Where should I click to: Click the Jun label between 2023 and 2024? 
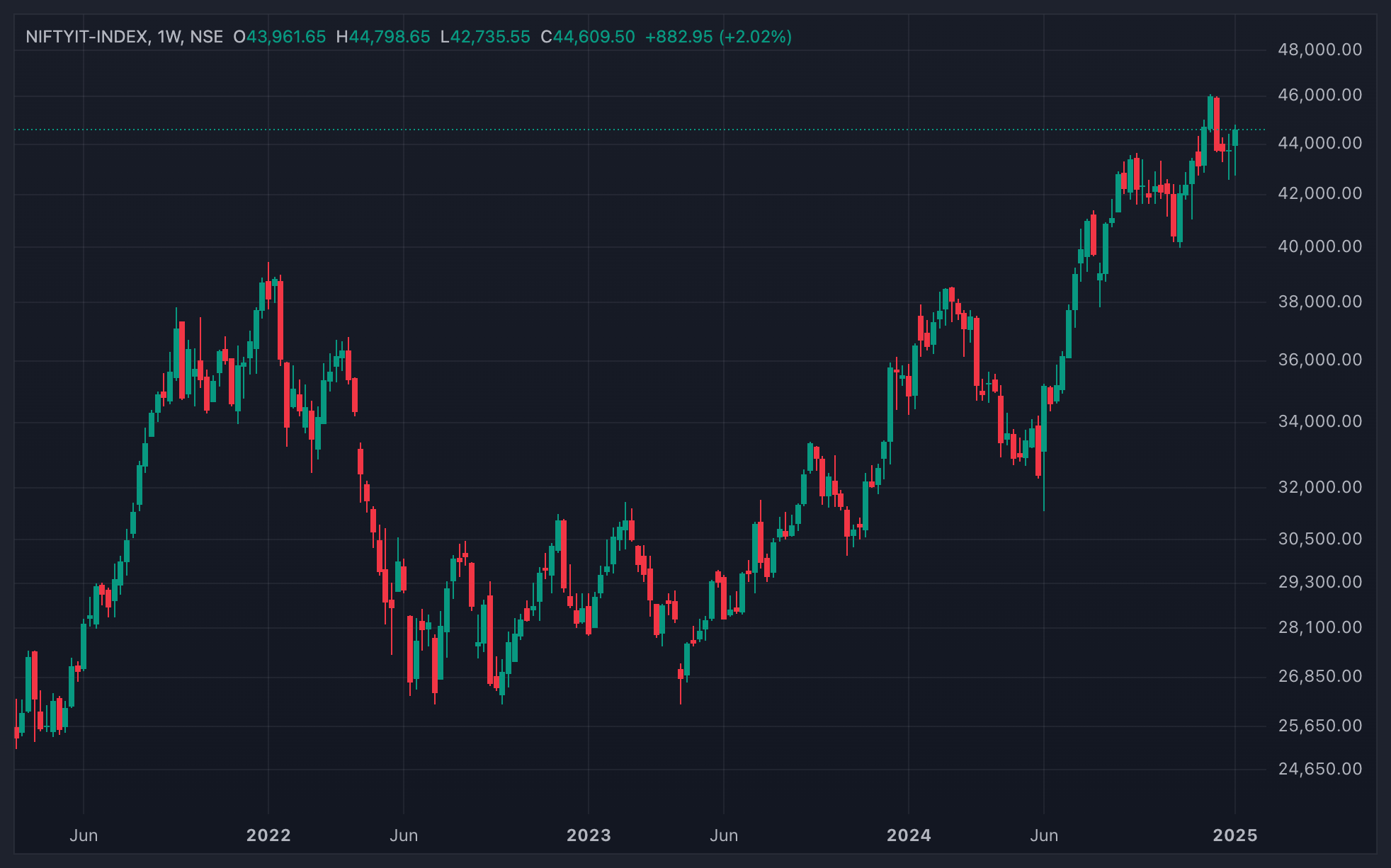click(x=724, y=835)
